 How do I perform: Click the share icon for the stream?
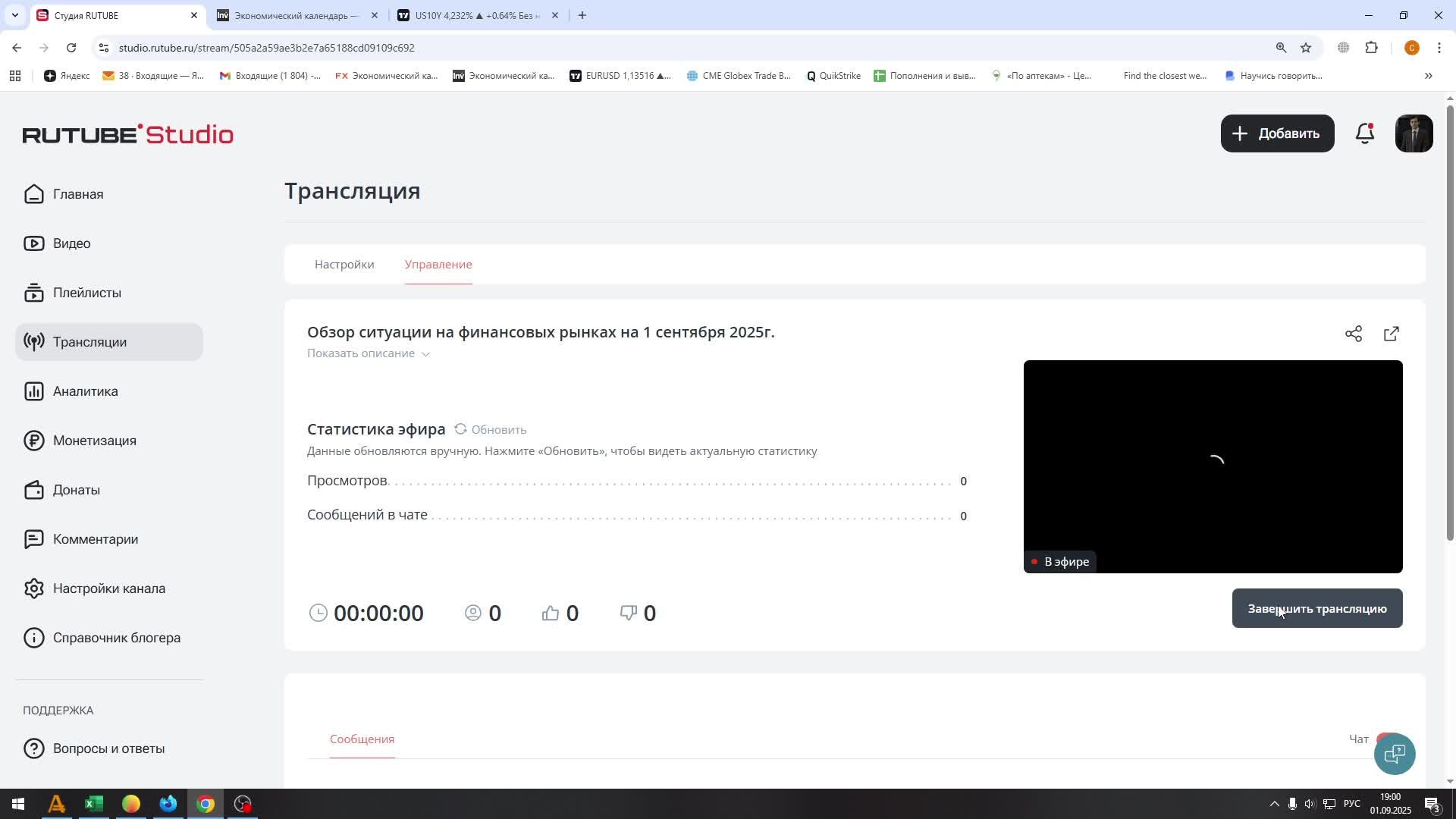1353,334
